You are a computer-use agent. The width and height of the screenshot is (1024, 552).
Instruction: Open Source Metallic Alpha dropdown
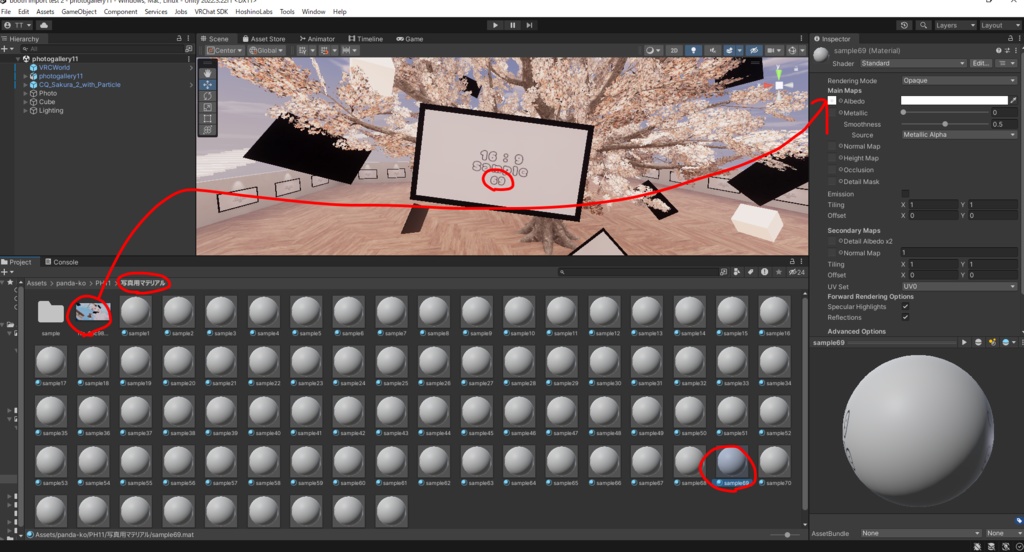click(x=959, y=135)
